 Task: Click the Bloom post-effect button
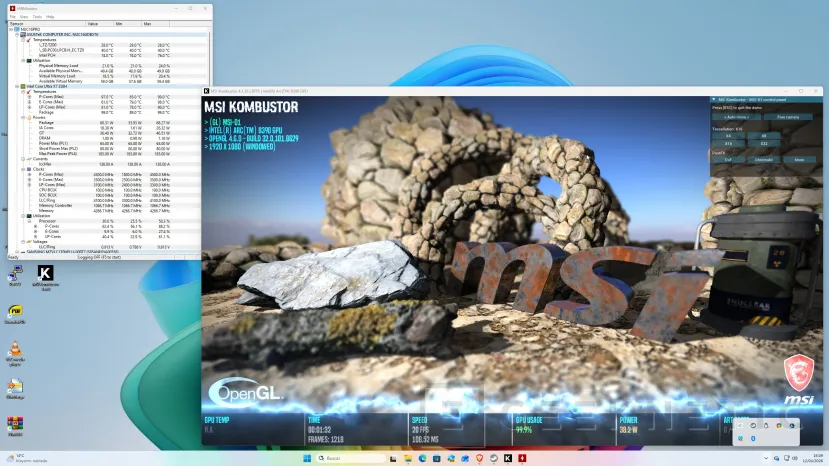pos(799,159)
